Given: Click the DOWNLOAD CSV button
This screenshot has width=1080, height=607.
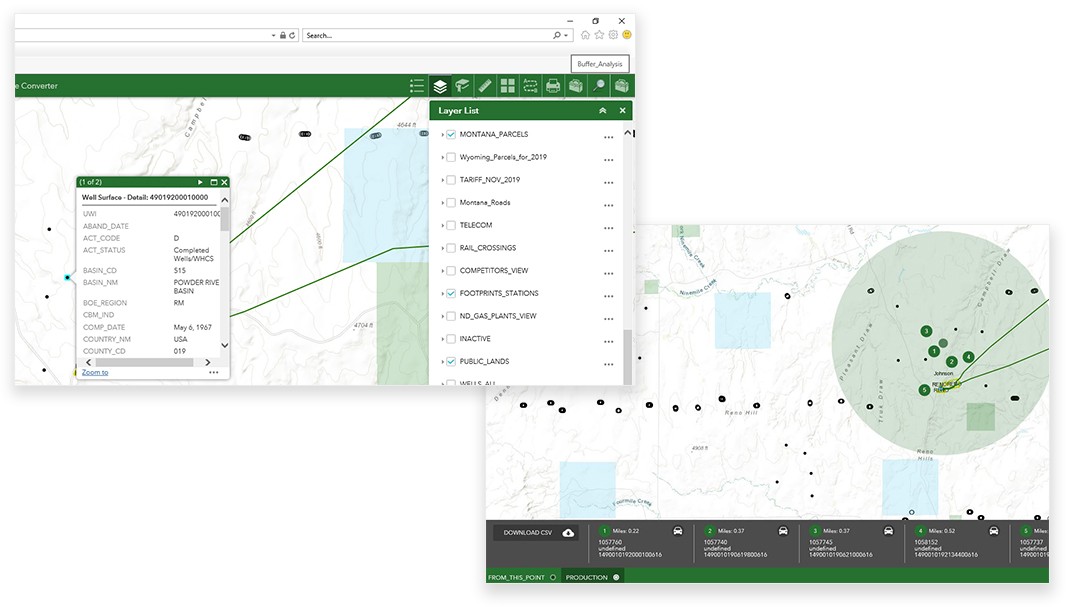Looking at the screenshot, I should tap(535, 533).
